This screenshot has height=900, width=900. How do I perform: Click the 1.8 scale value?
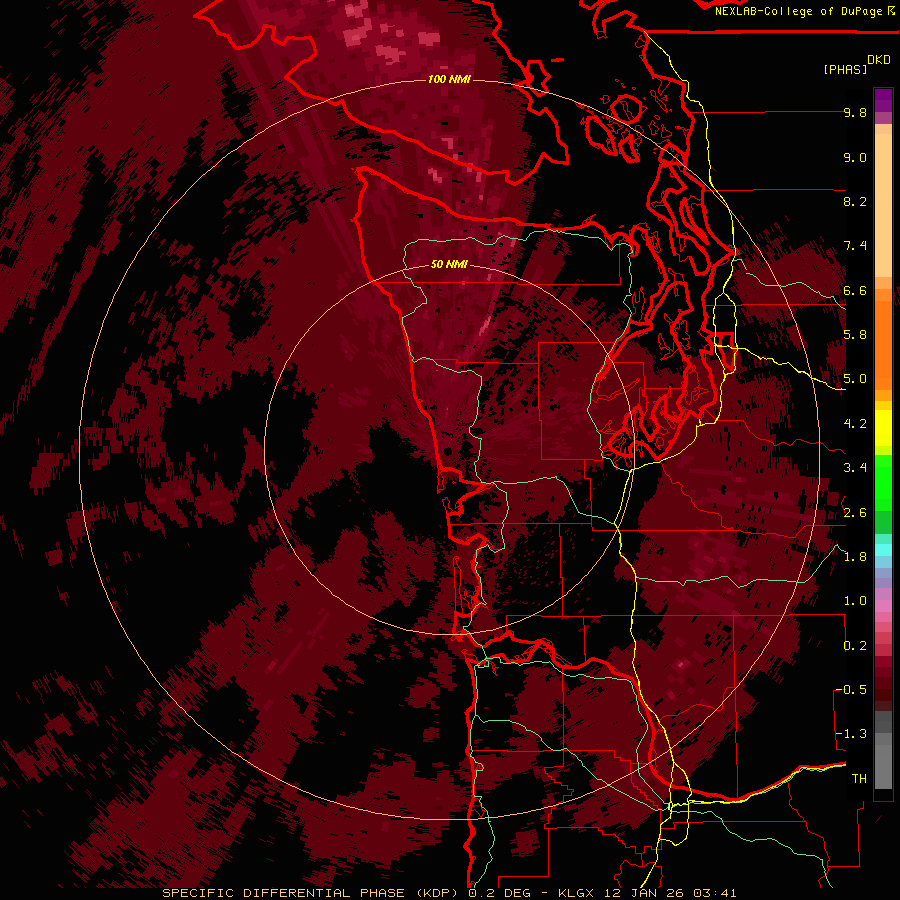coord(855,557)
